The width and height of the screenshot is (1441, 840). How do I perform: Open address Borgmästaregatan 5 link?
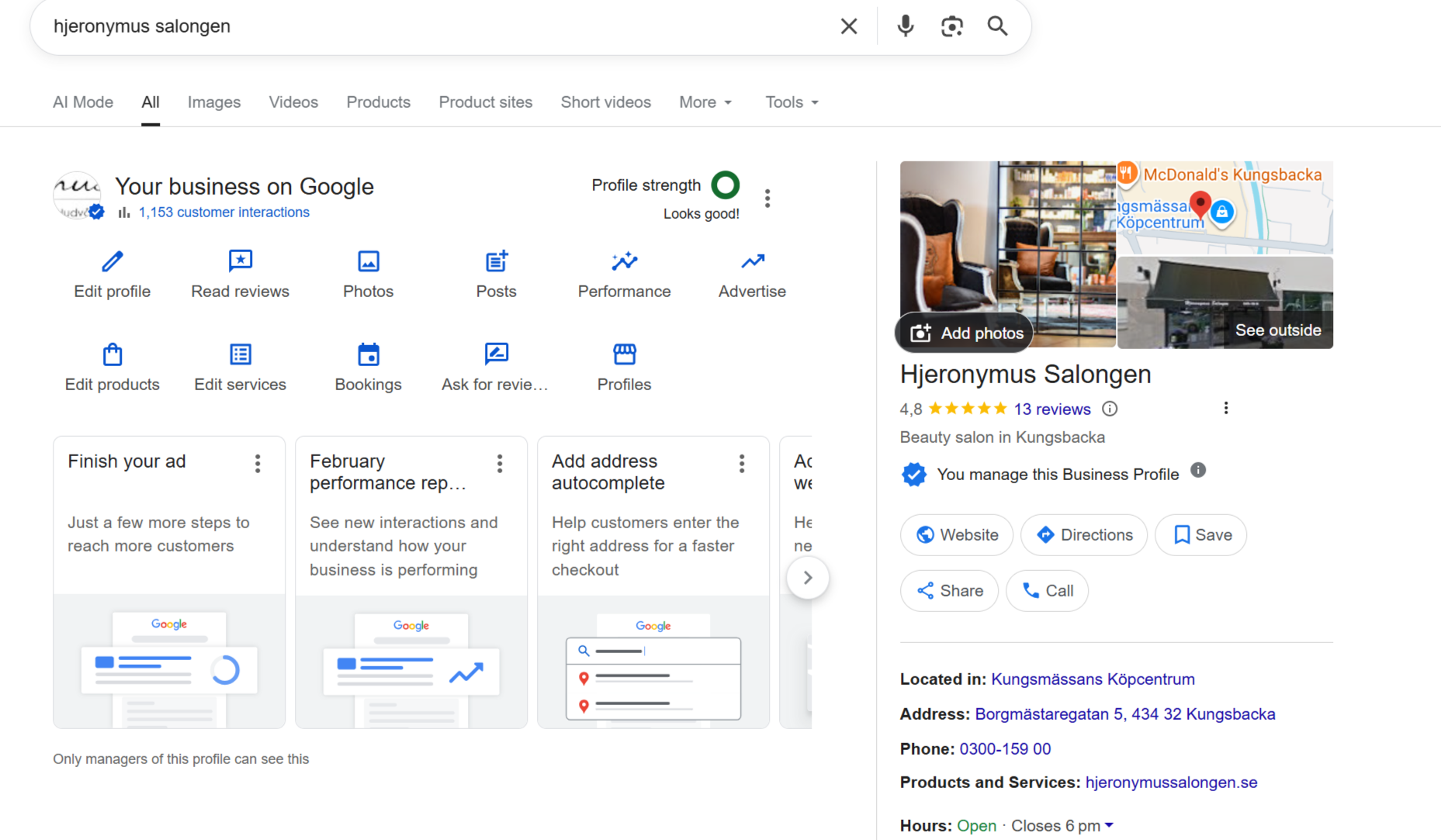pyautogui.click(x=1125, y=714)
